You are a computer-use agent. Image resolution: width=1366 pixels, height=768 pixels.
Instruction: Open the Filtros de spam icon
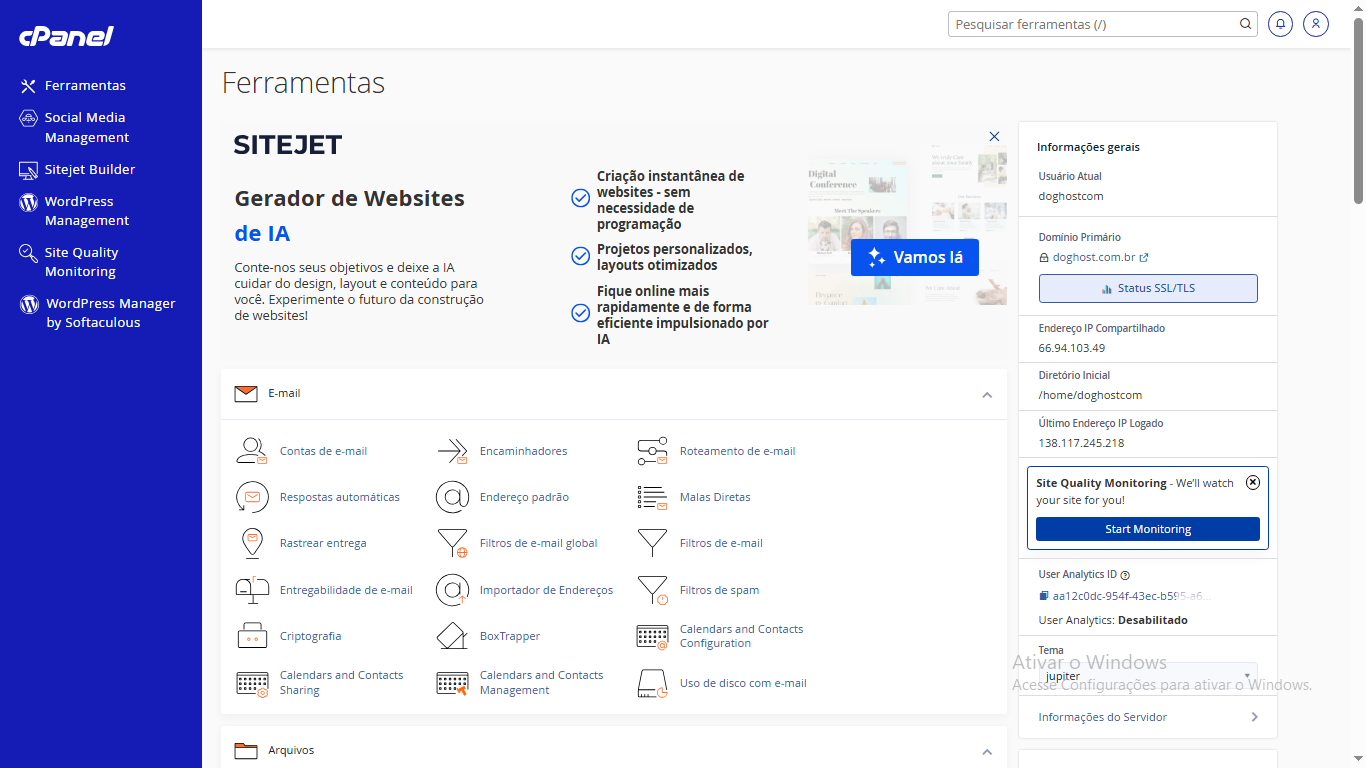point(652,590)
